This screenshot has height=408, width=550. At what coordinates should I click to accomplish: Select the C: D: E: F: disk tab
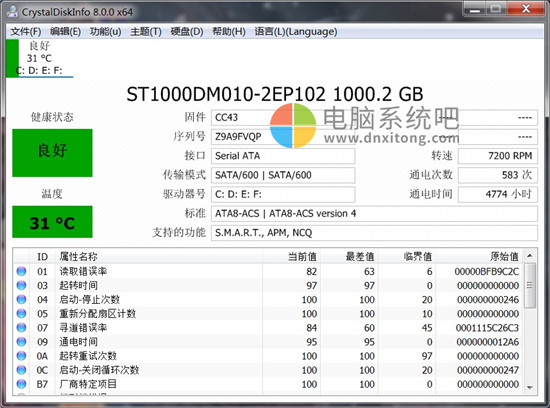click(40, 58)
